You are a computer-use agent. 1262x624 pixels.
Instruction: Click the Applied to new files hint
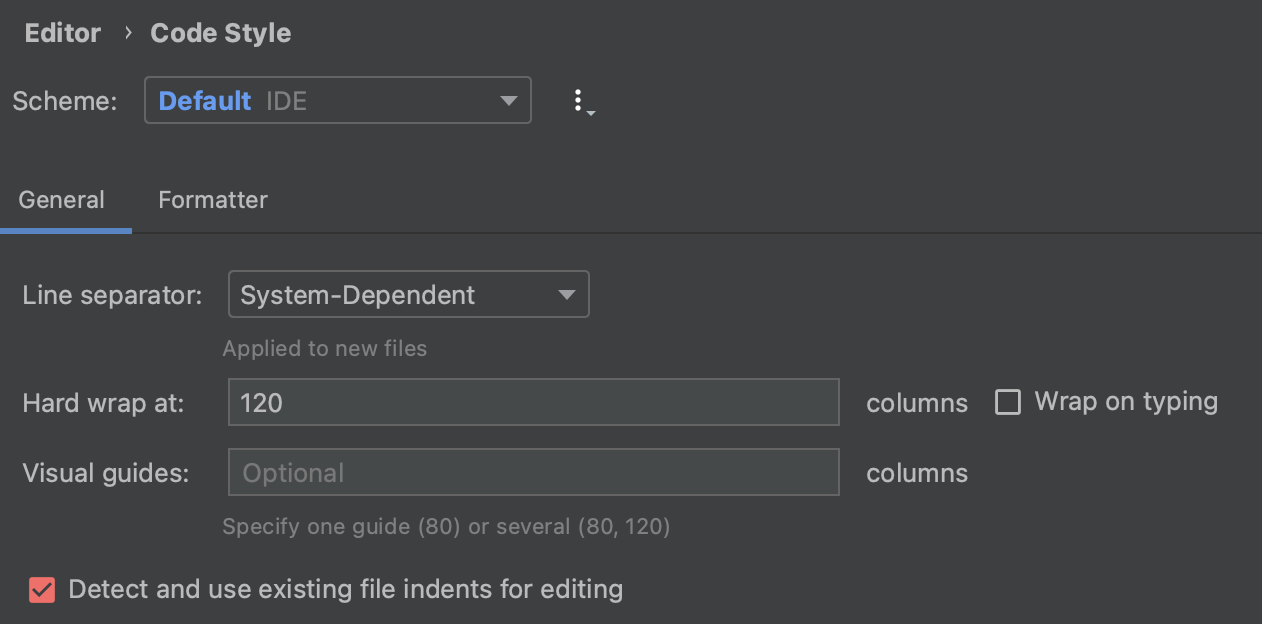point(325,349)
